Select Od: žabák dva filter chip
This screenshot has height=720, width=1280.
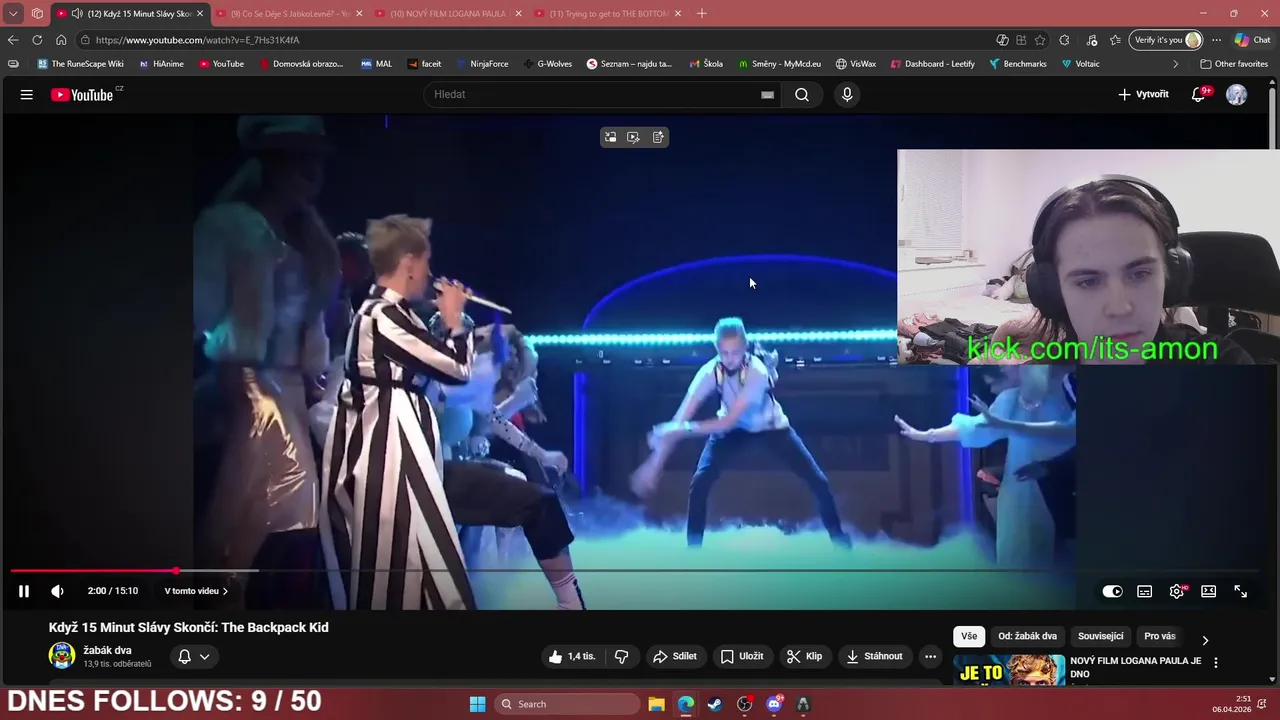coord(1027,636)
